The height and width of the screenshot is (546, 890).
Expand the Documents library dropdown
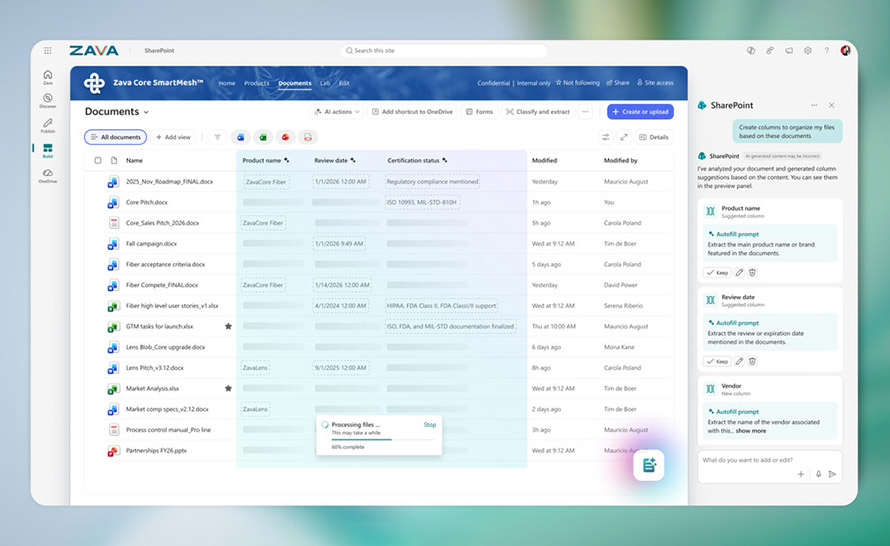click(x=147, y=112)
